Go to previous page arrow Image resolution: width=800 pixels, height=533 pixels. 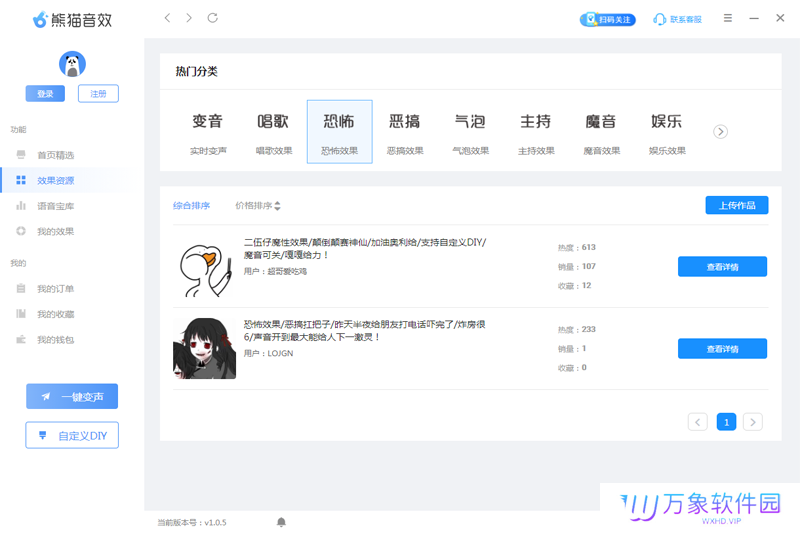click(697, 422)
